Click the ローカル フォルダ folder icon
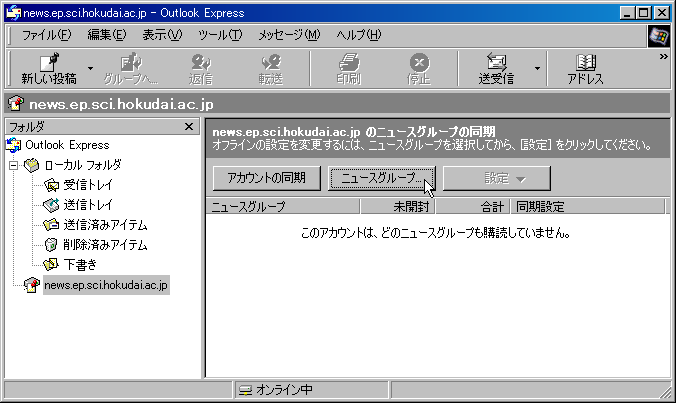The height and width of the screenshot is (403, 676). tap(31, 165)
